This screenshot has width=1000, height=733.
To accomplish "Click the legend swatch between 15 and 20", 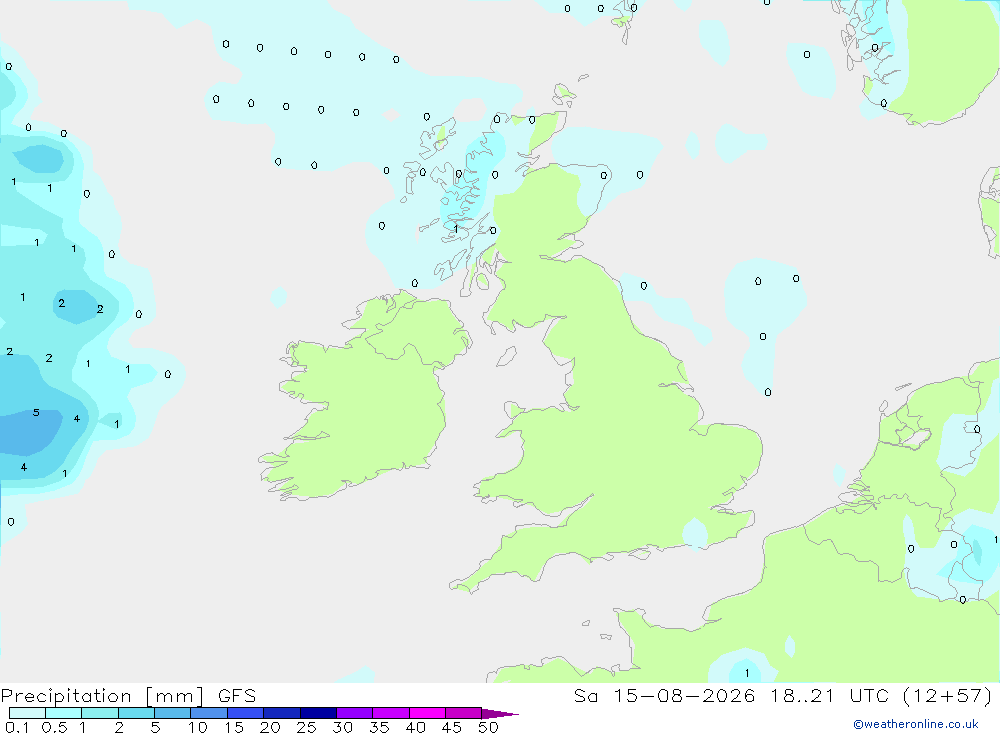I will coord(246,713).
